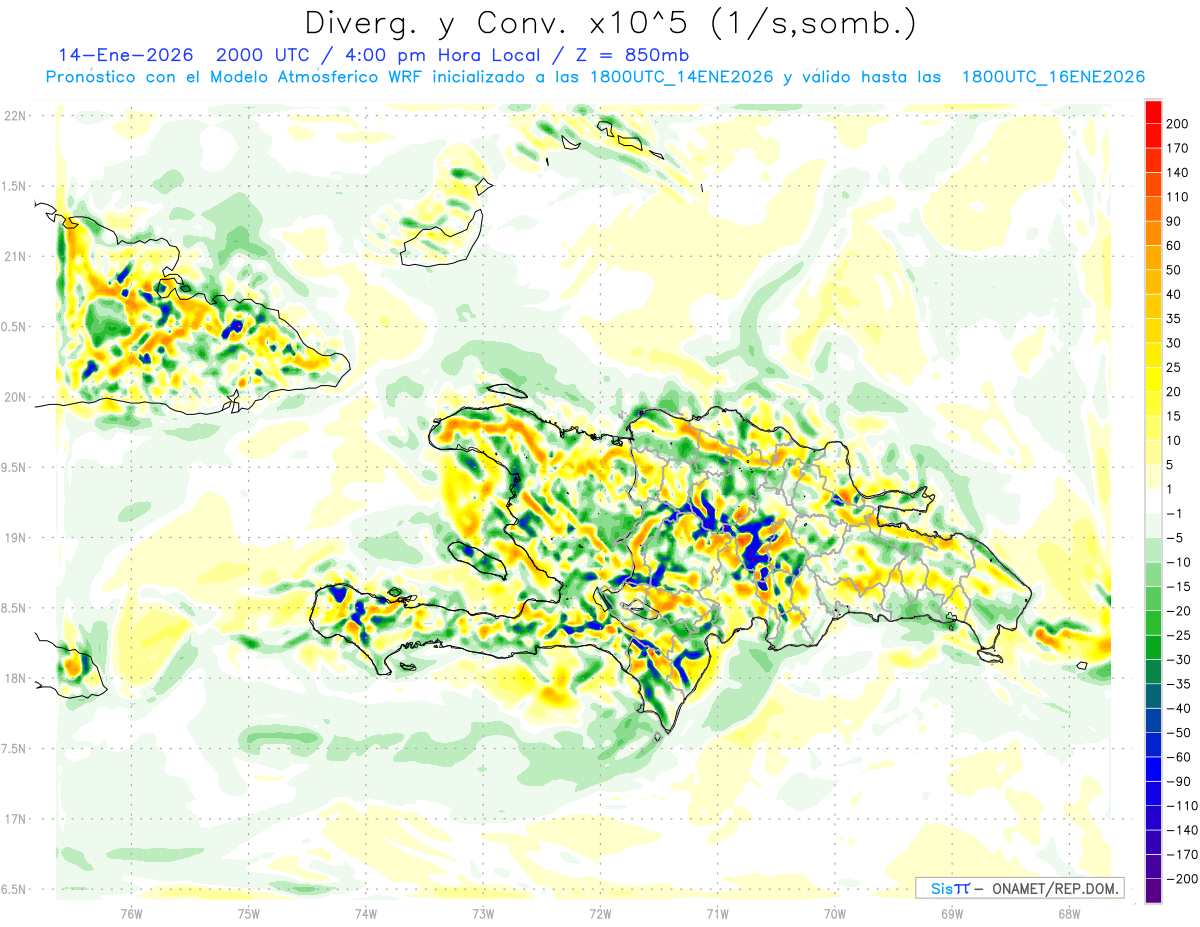Click the '1800UTC_16ENE2026' valid-until time
Screen dimensions: 1200x927
tap(1053, 77)
